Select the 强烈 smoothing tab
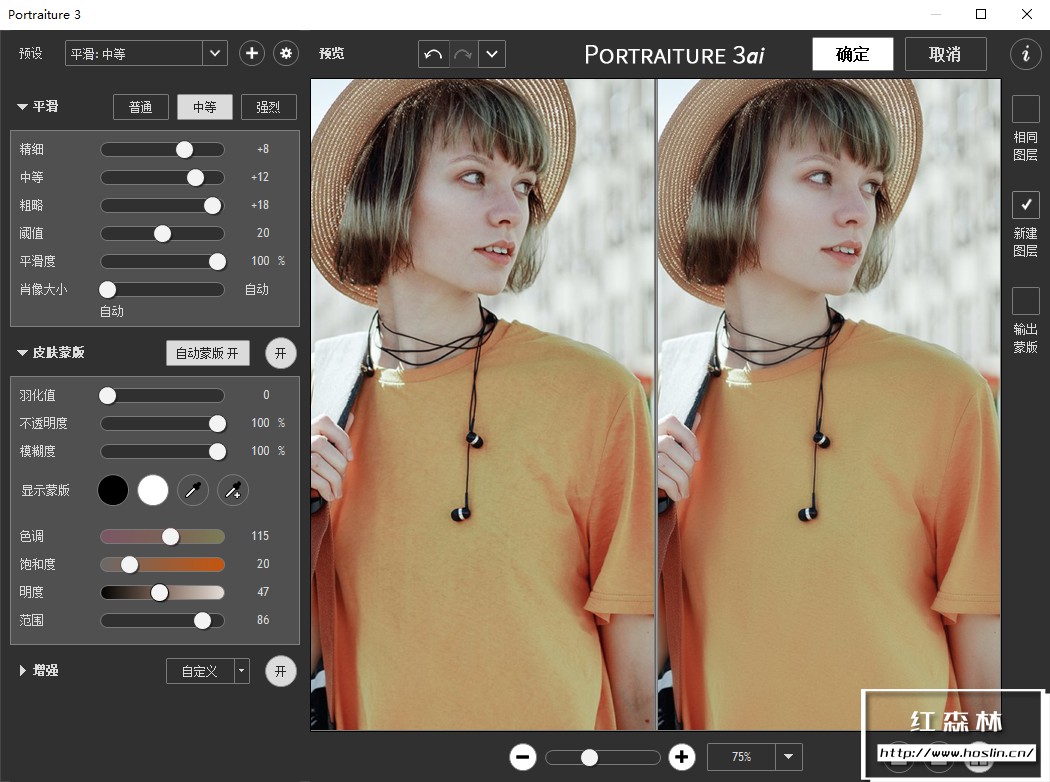 269,107
